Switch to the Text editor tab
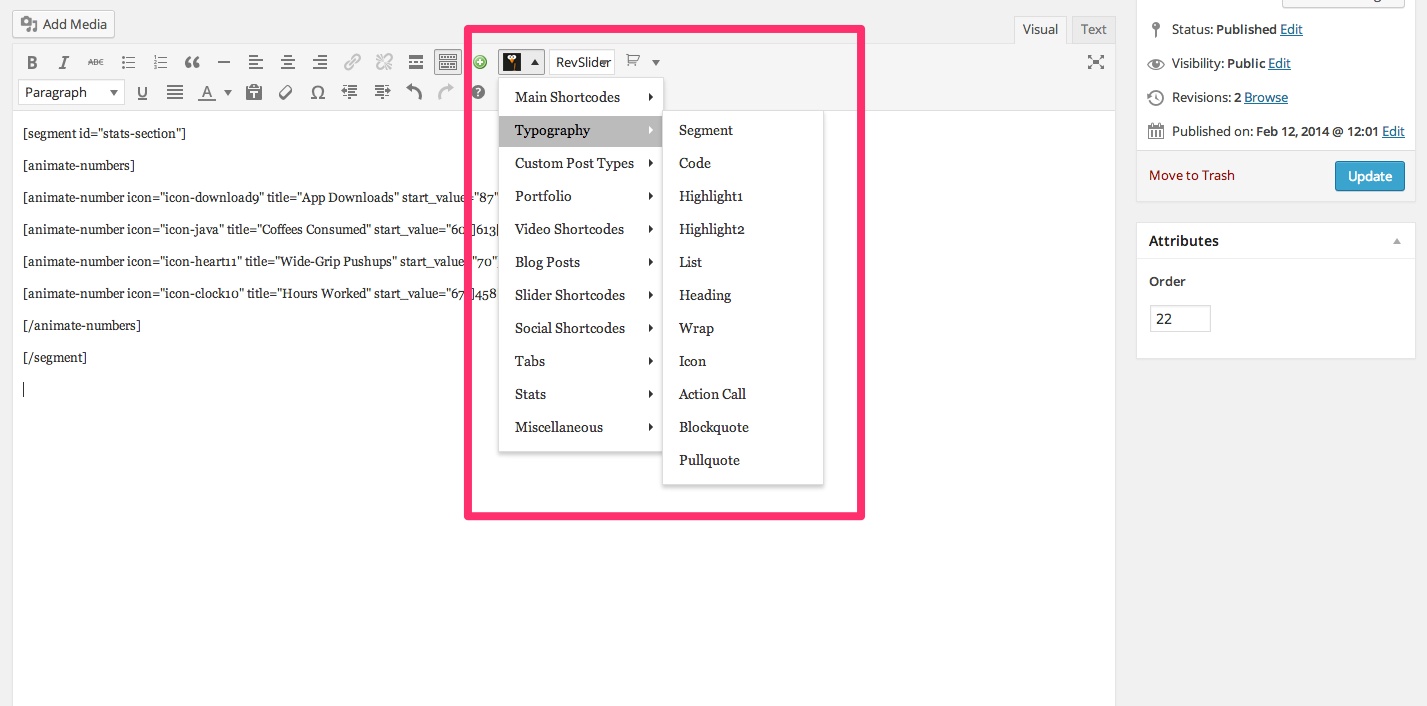Viewport: 1427px width, 706px height. pyautogui.click(x=1092, y=29)
